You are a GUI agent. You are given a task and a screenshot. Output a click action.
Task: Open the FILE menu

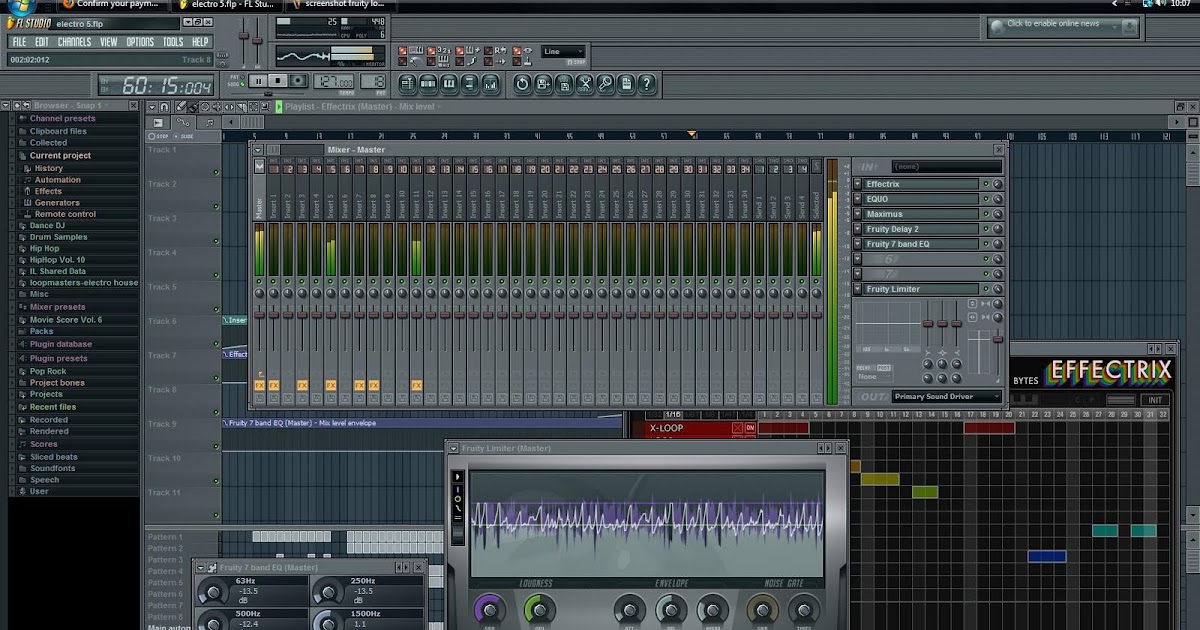pyautogui.click(x=19, y=42)
